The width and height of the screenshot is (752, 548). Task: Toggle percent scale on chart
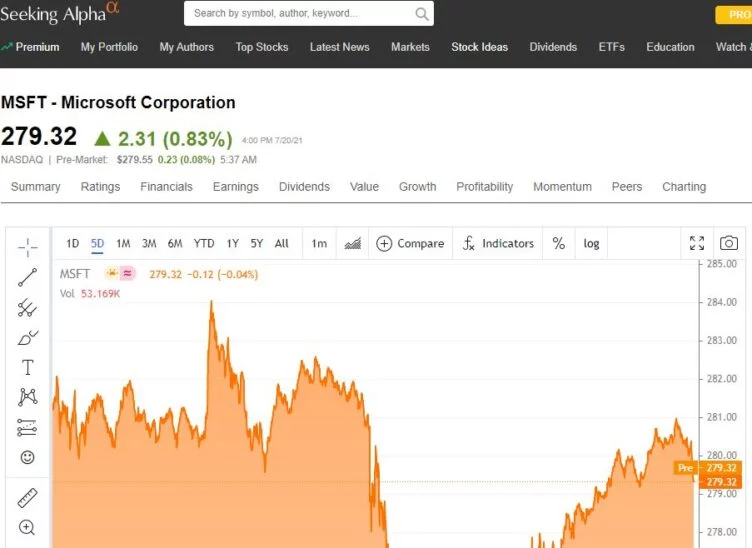(x=558, y=243)
